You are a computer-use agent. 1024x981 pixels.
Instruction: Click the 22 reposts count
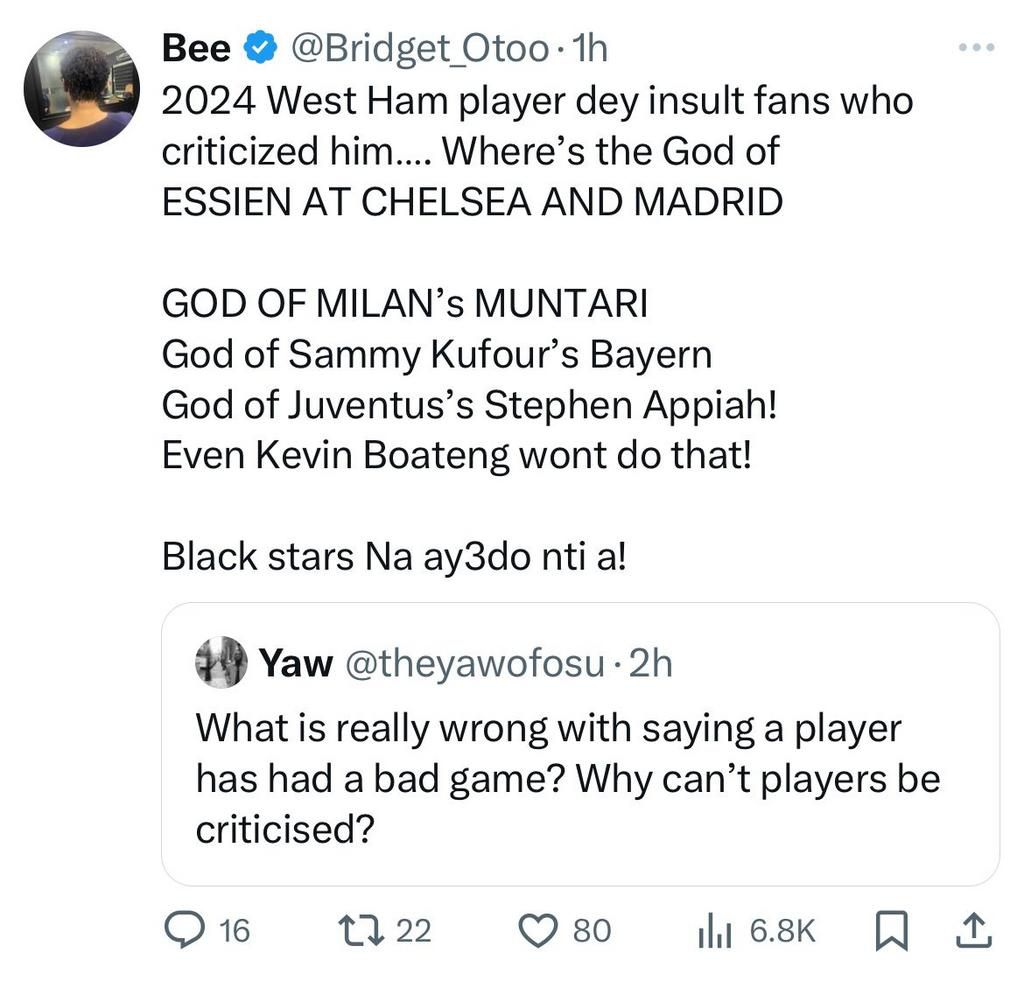tap(414, 931)
